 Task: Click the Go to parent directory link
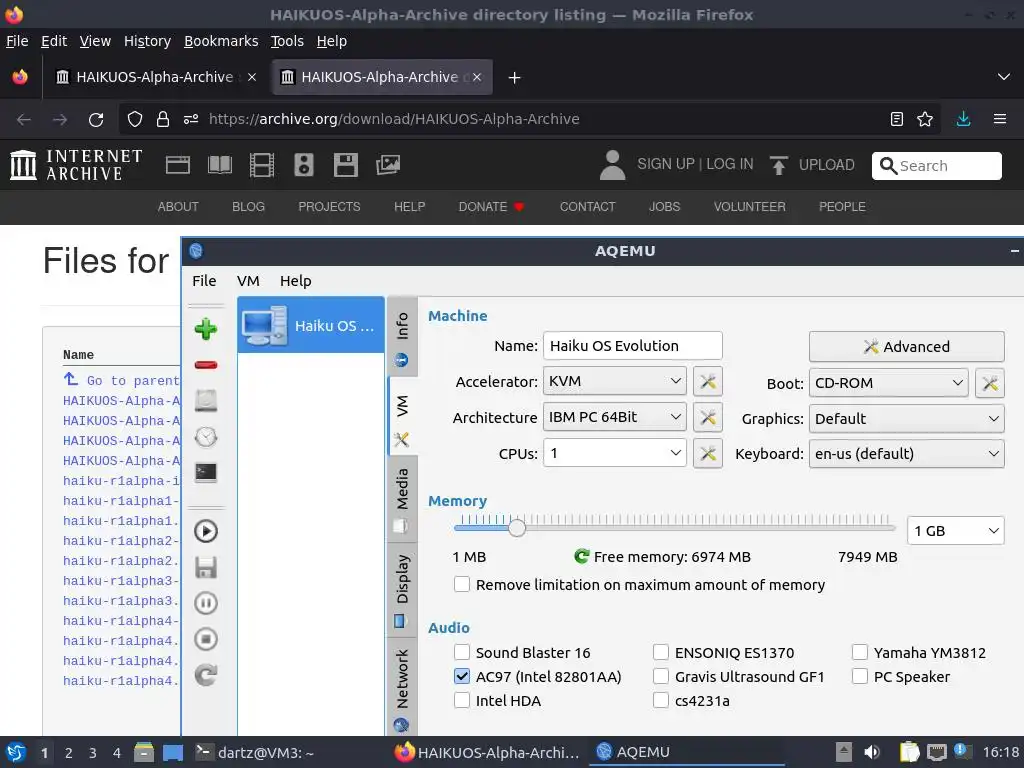click(121, 380)
